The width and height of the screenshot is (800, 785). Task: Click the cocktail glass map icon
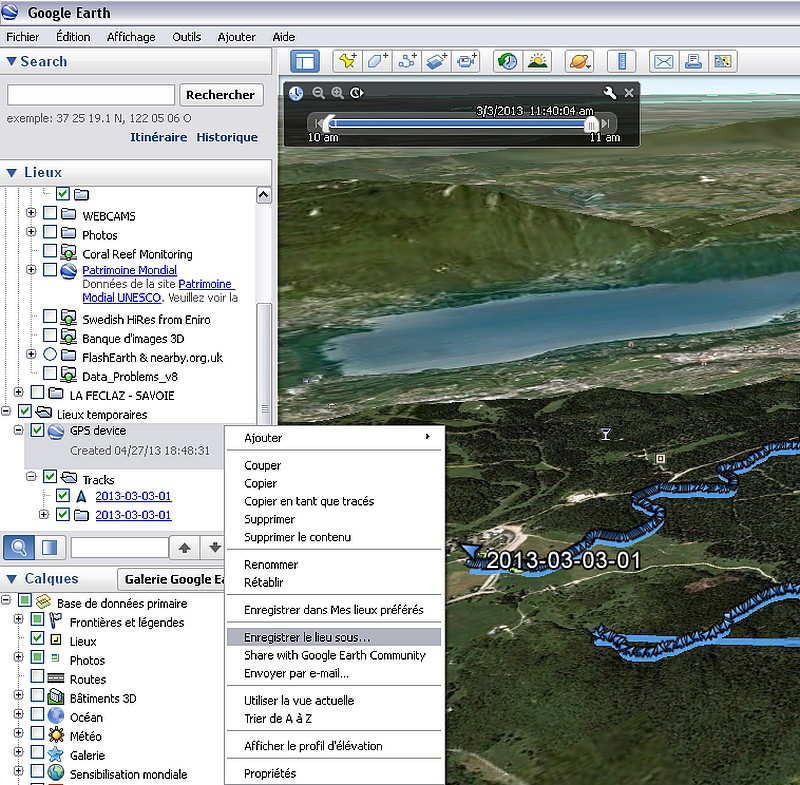[x=606, y=434]
